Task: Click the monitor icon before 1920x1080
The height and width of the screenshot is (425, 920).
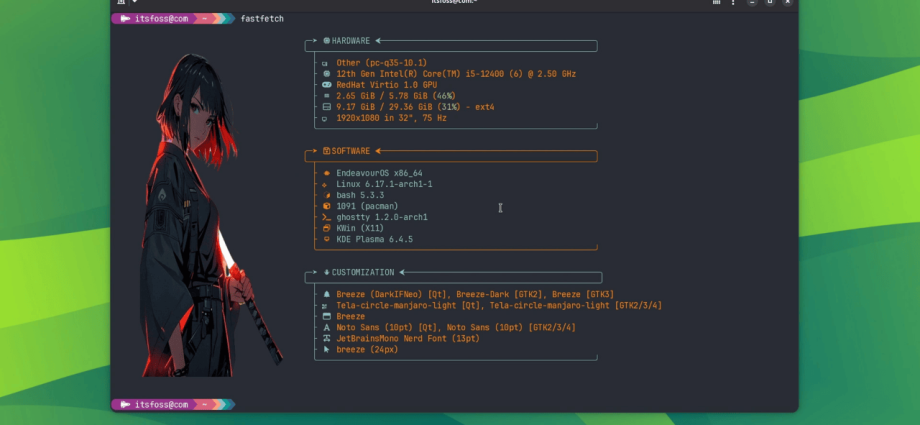Action: click(x=325, y=119)
